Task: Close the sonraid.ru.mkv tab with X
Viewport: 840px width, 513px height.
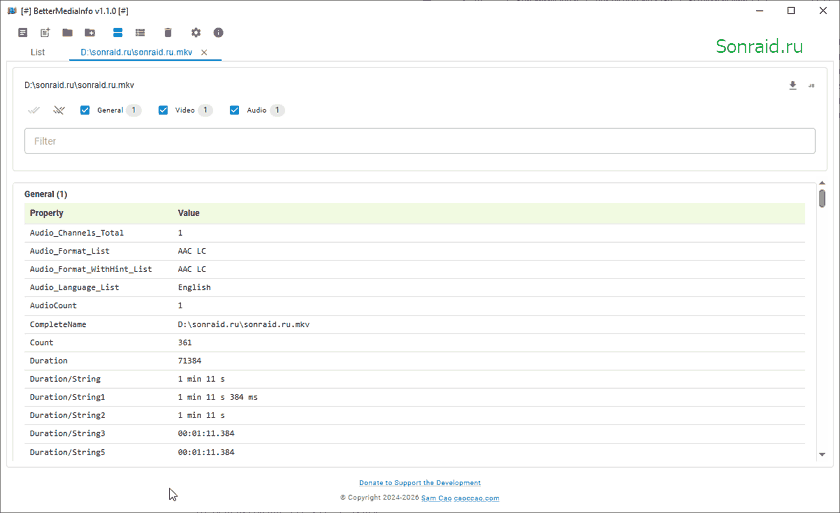Action: click(x=204, y=52)
